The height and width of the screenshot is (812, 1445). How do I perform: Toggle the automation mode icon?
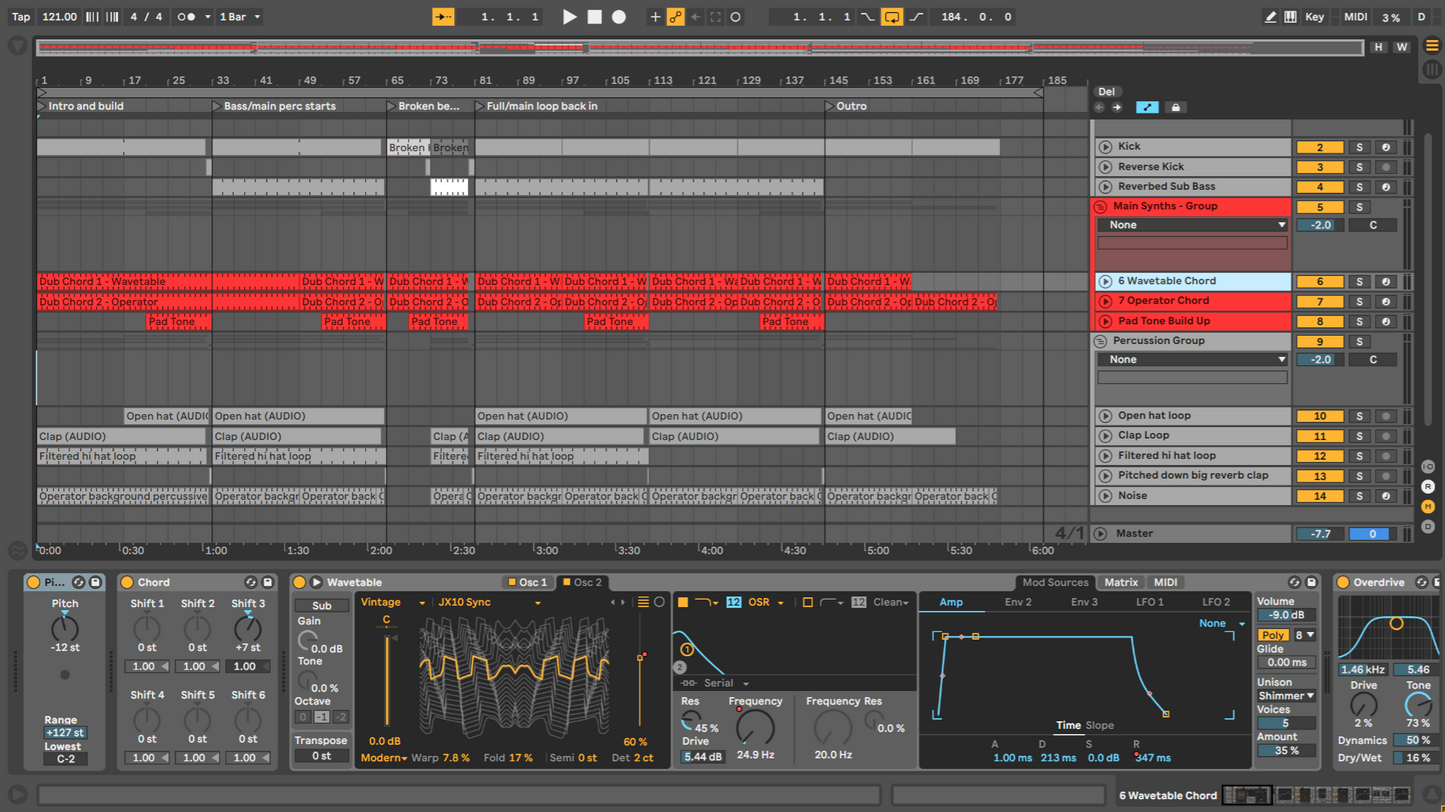pos(1147,107)
